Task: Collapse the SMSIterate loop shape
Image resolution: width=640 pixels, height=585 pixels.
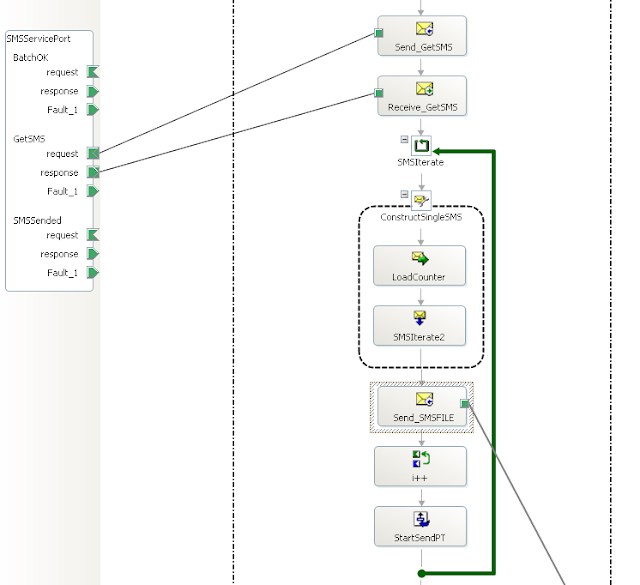Action: pyautogui.click(x=404, y=140)
